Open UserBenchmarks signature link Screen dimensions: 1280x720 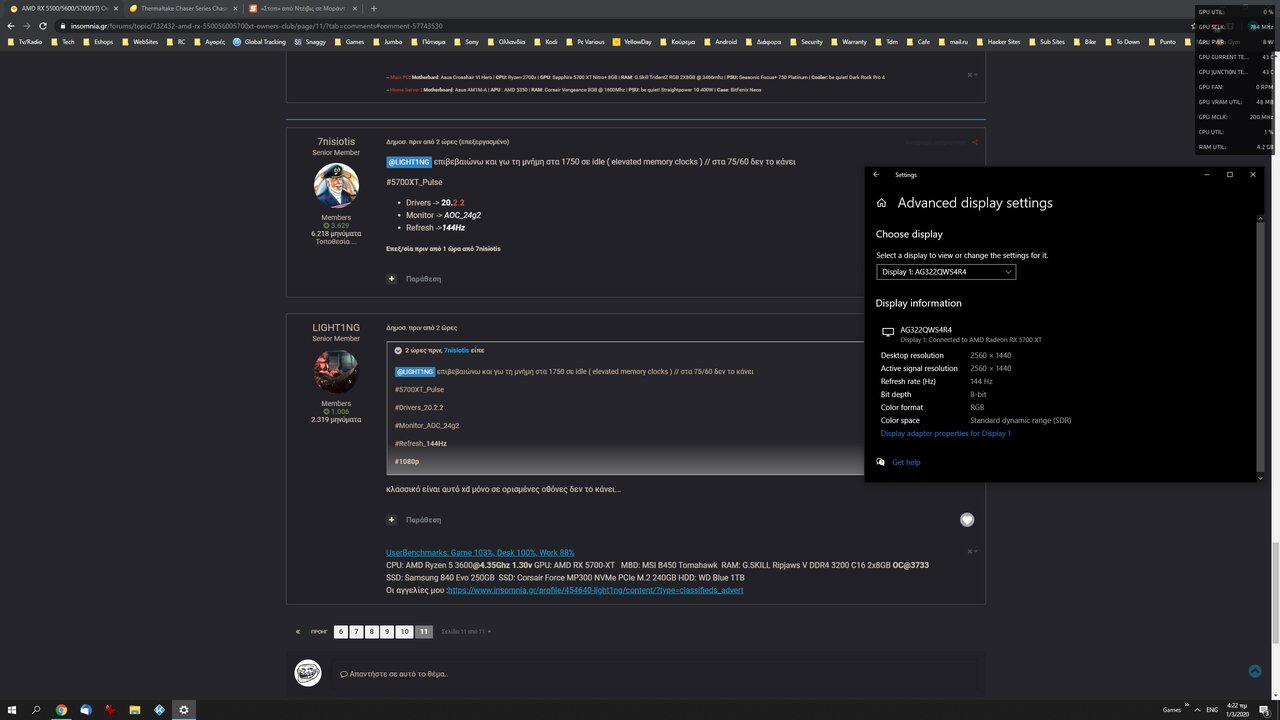click(480, 553)
